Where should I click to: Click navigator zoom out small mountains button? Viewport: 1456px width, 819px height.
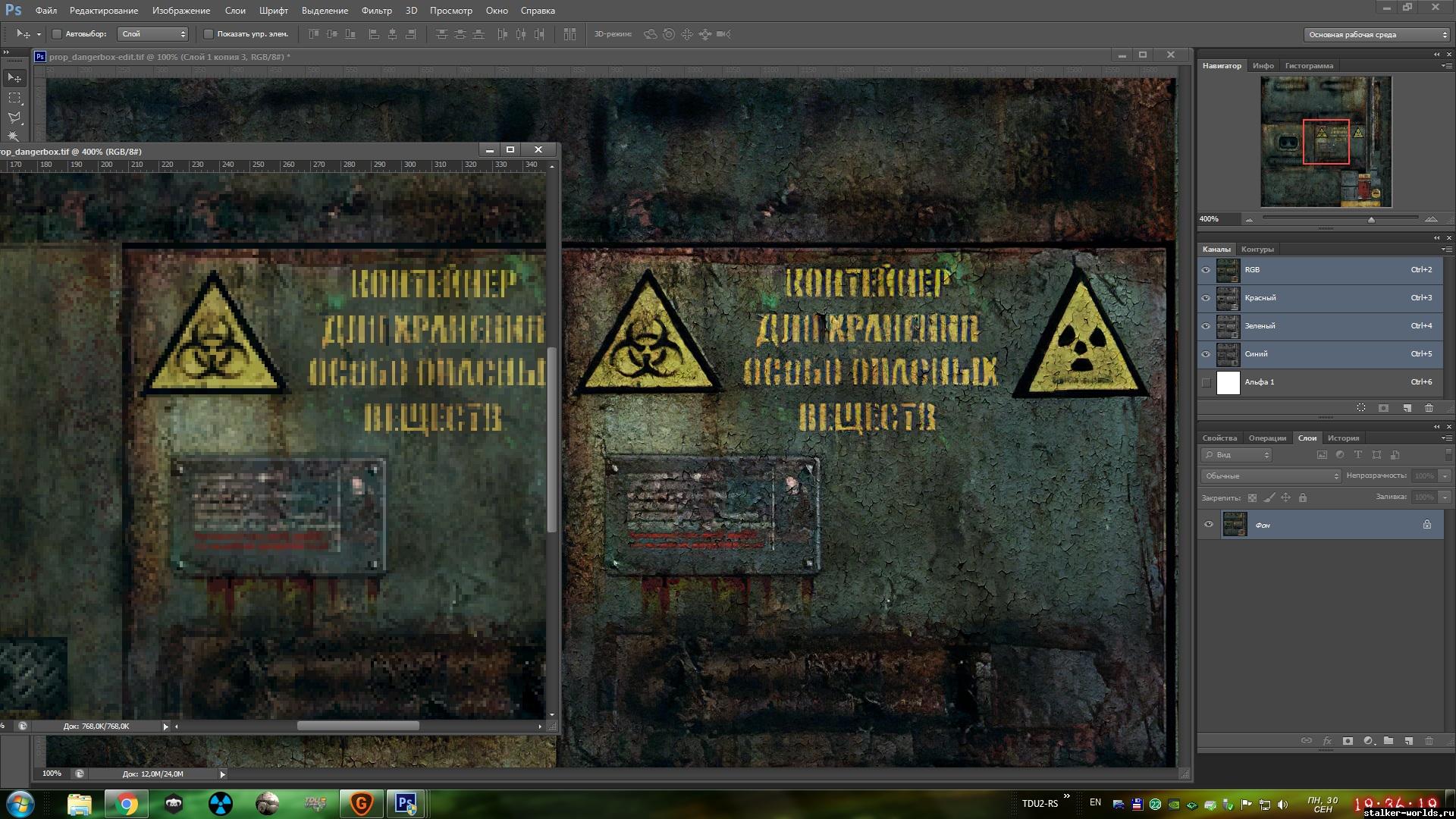pyautogui.click(x=1249, y=220)
